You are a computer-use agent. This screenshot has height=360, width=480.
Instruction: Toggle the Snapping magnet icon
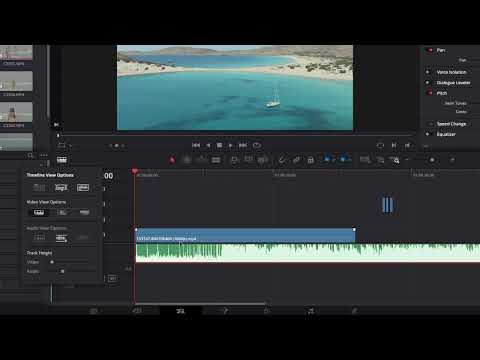[x=282, y=160]
